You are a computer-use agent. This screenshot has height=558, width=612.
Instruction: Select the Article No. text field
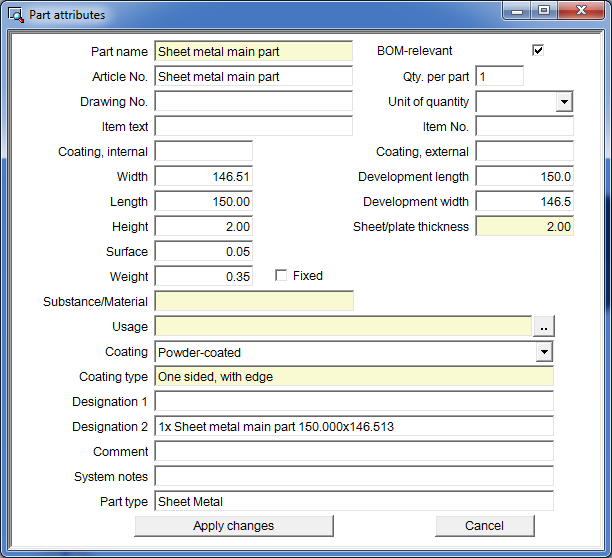point(253,76)
